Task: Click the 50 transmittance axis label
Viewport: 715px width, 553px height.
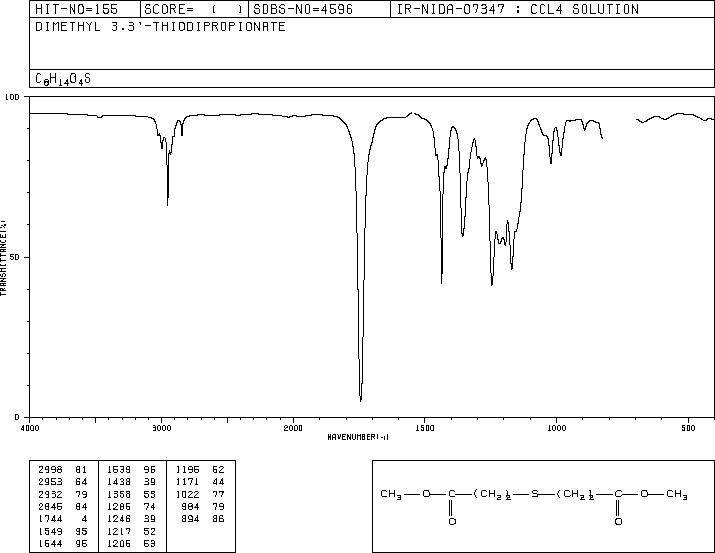Action: [x=14, y=257]
